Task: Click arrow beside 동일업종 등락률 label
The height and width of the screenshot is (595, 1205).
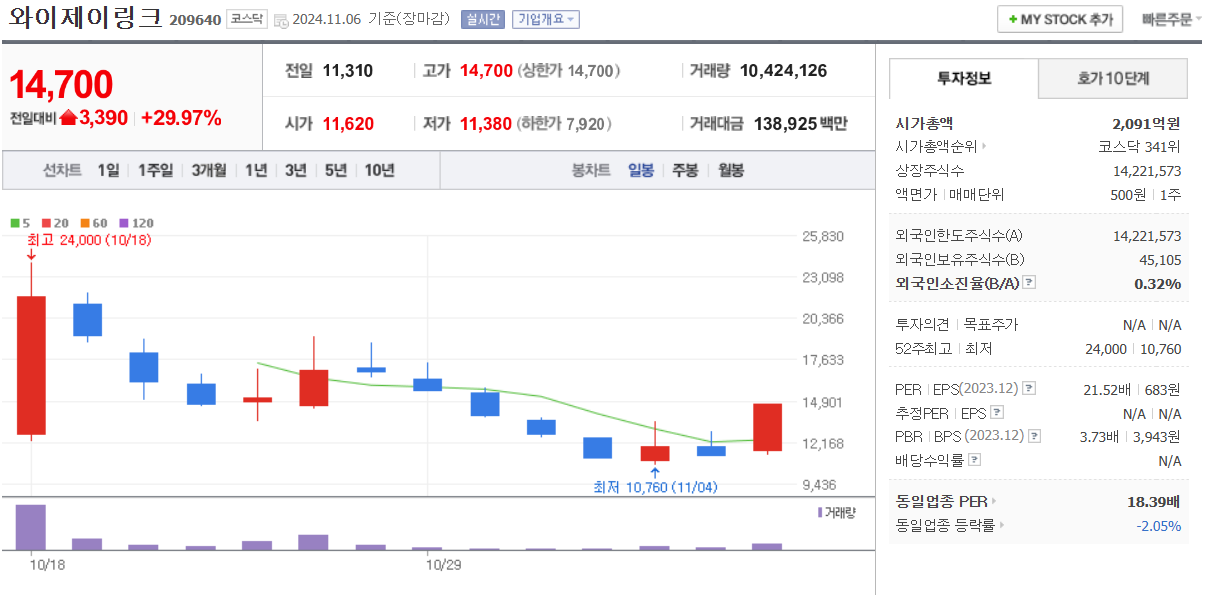Action: [x=1002, y=525]
